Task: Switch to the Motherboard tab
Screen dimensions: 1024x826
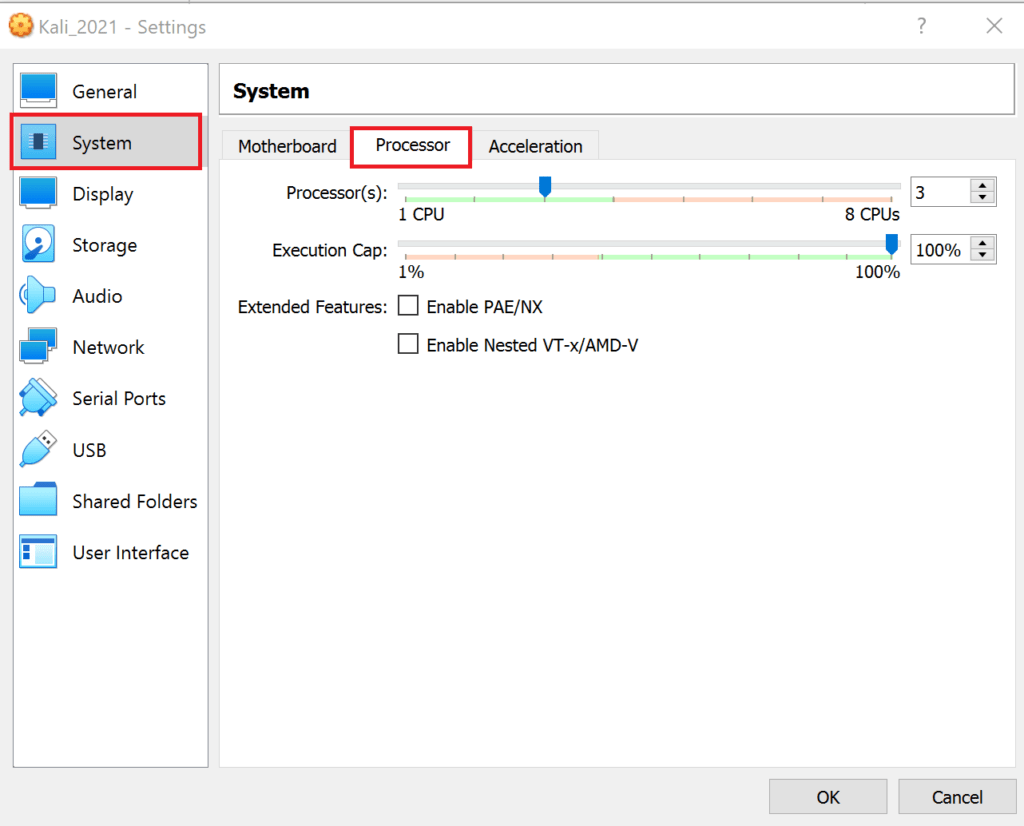Action: click(287, 146)
